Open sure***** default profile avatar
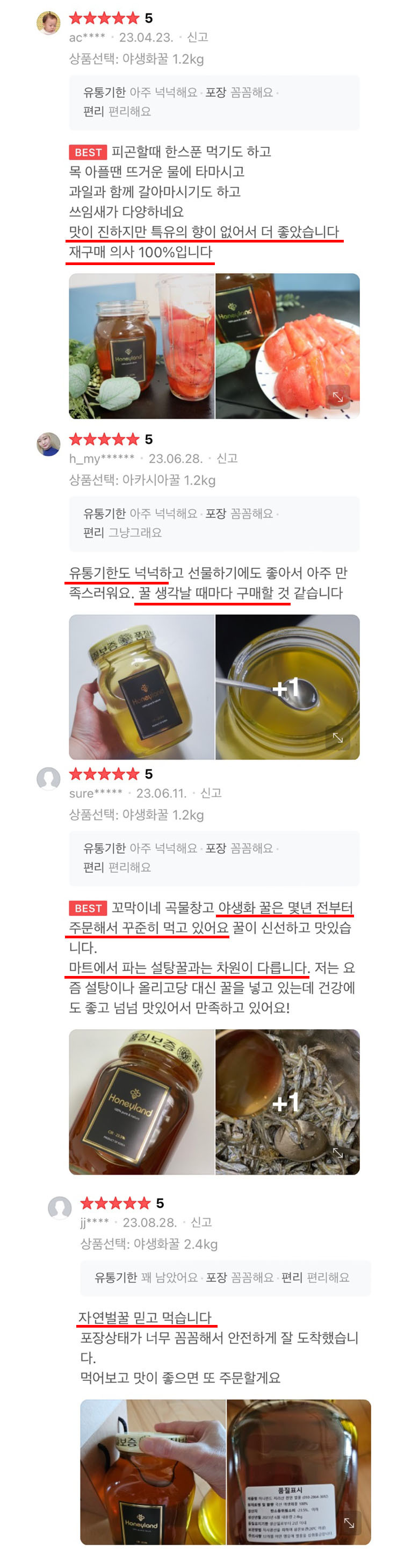The image size is (419, 1568). coord(49,779)
